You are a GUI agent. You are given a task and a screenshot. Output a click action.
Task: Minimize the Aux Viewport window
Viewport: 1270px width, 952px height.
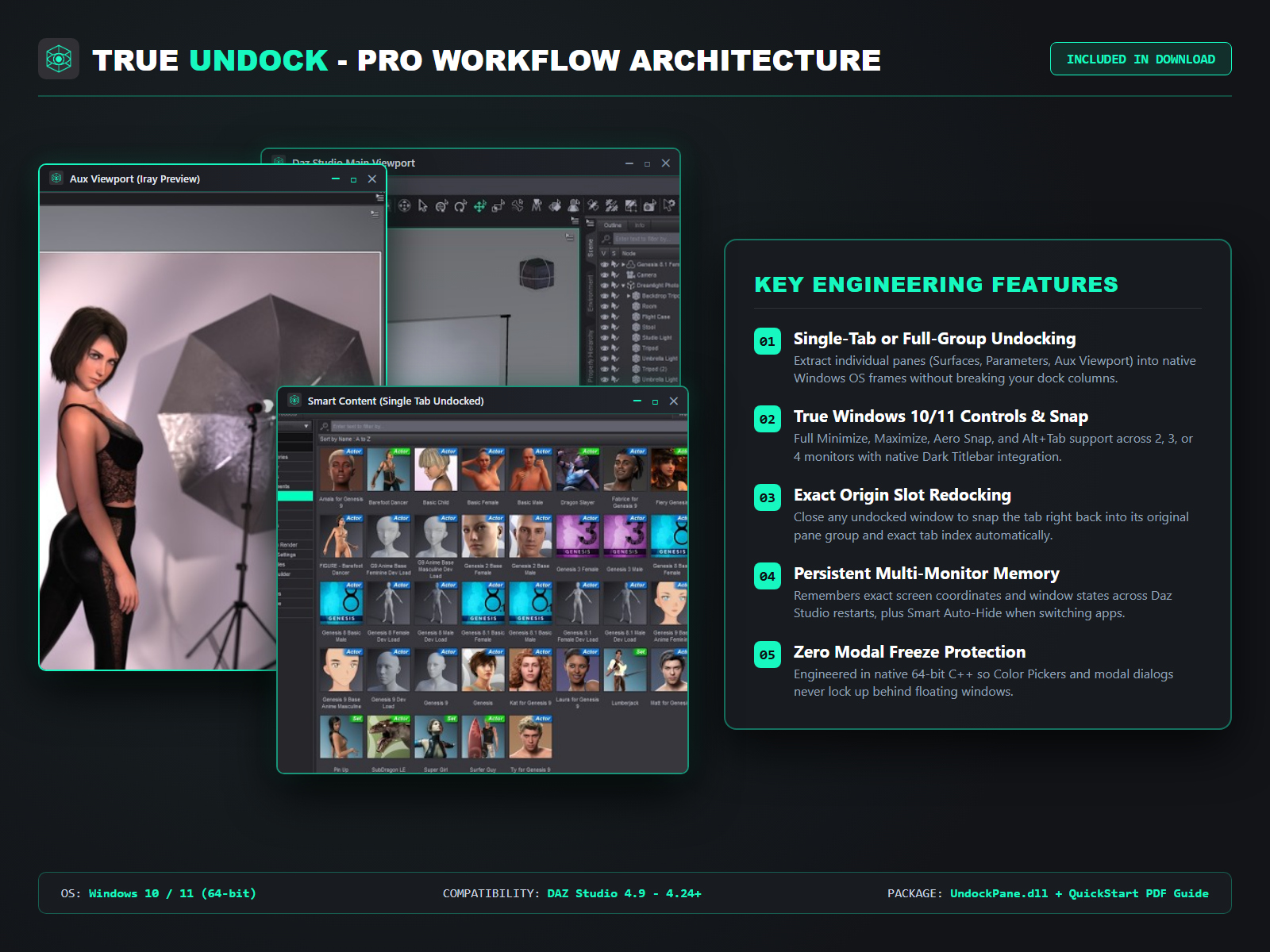336,179
